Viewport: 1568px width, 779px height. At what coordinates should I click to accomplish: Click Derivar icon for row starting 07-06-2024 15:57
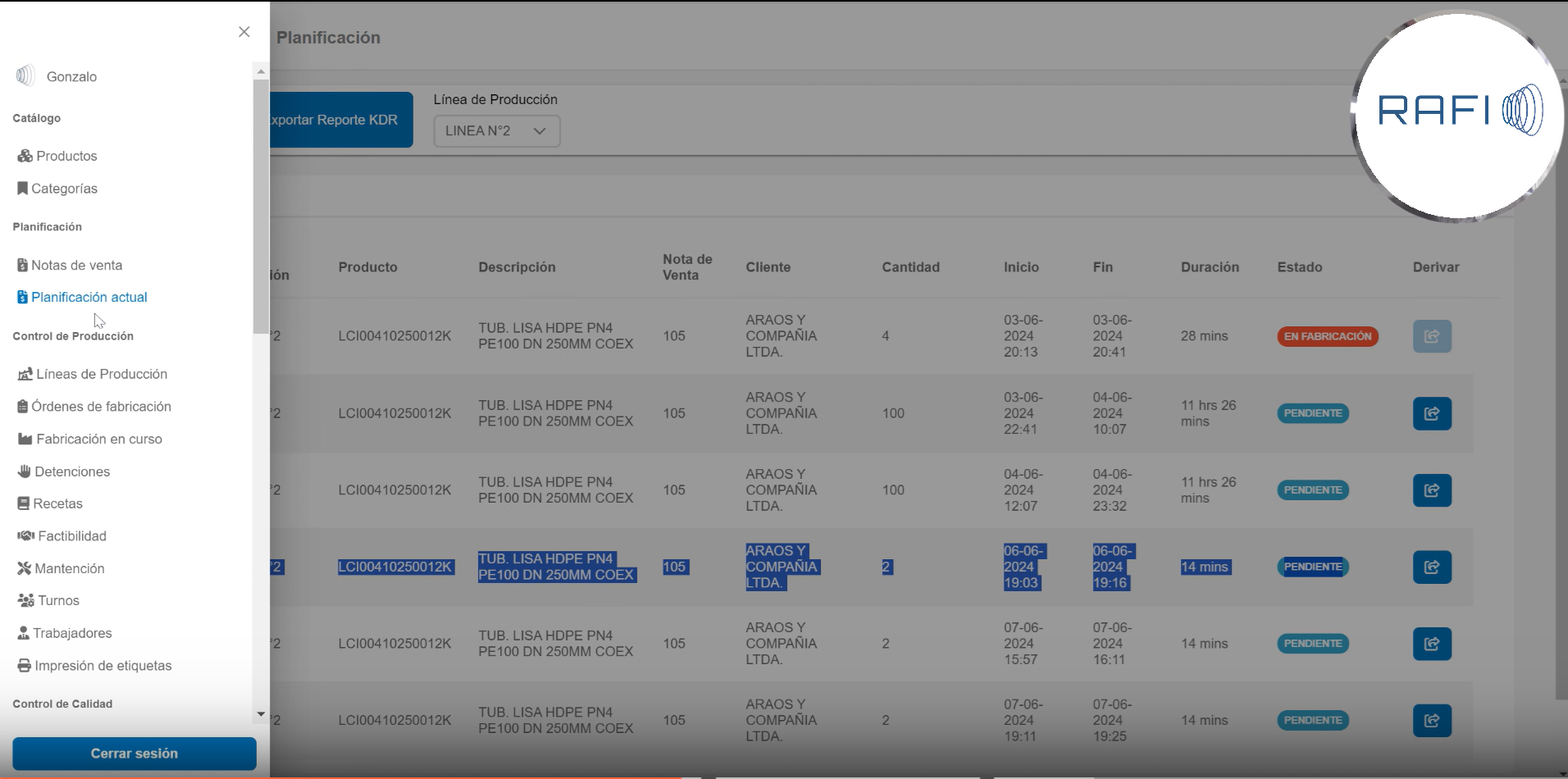1432,644
